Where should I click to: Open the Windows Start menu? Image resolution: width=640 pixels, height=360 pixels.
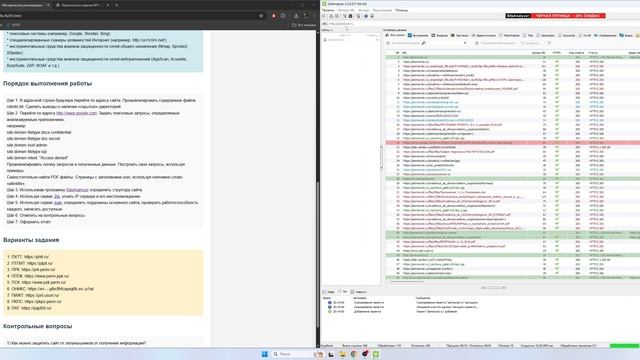(264, 354)
